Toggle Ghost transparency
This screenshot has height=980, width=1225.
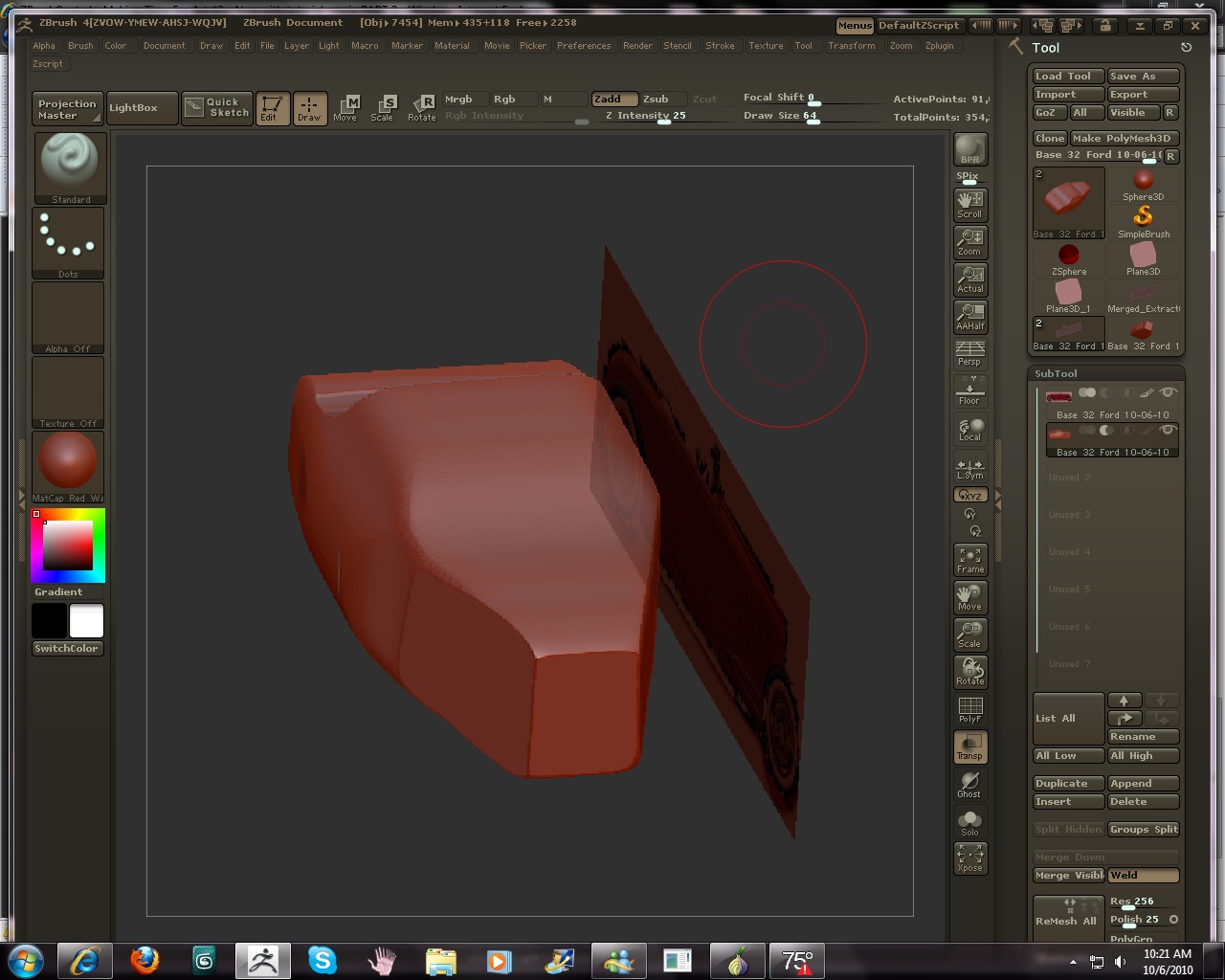click(x=970, y=785)
